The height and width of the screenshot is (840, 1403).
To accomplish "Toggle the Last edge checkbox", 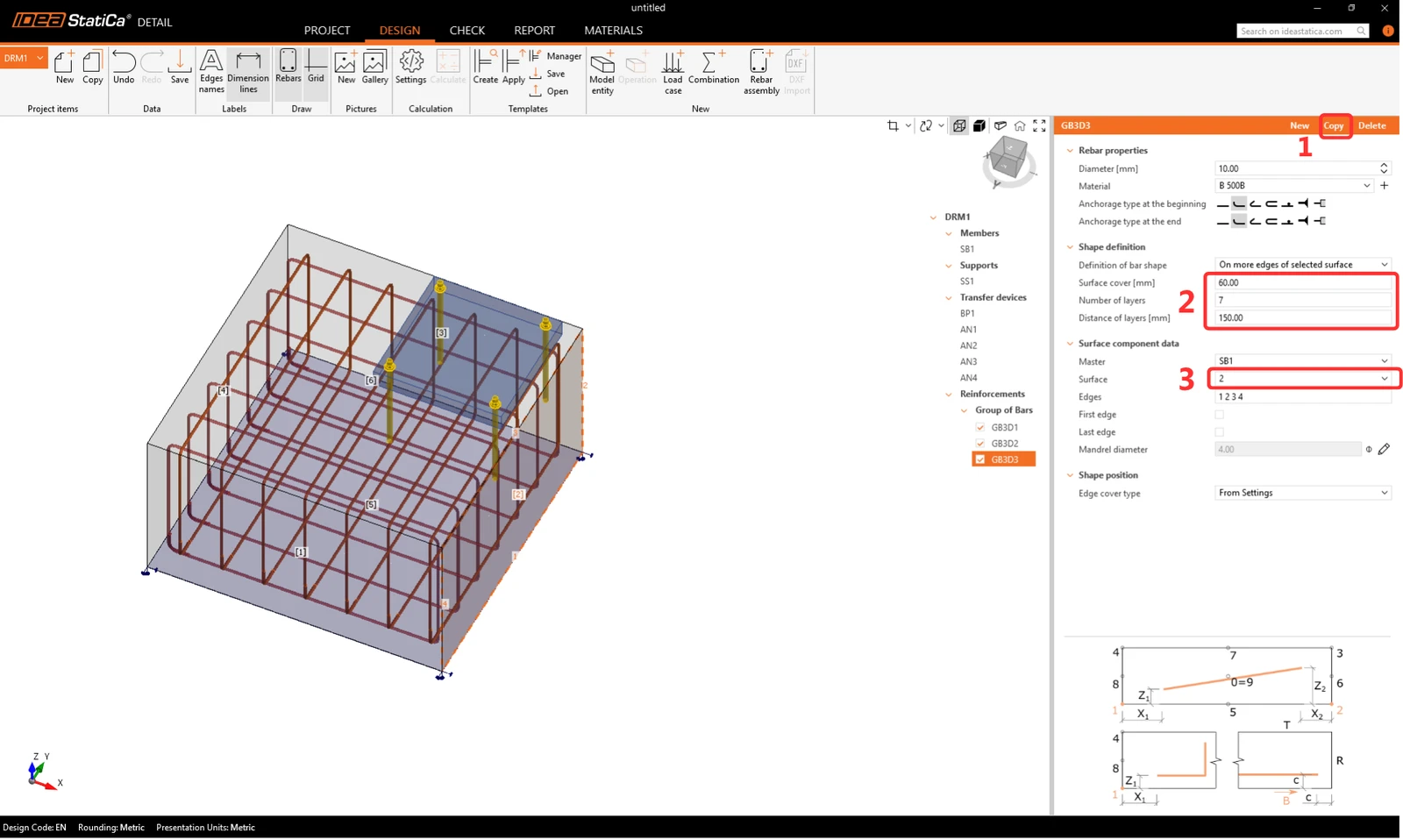I will [1219, 432].
